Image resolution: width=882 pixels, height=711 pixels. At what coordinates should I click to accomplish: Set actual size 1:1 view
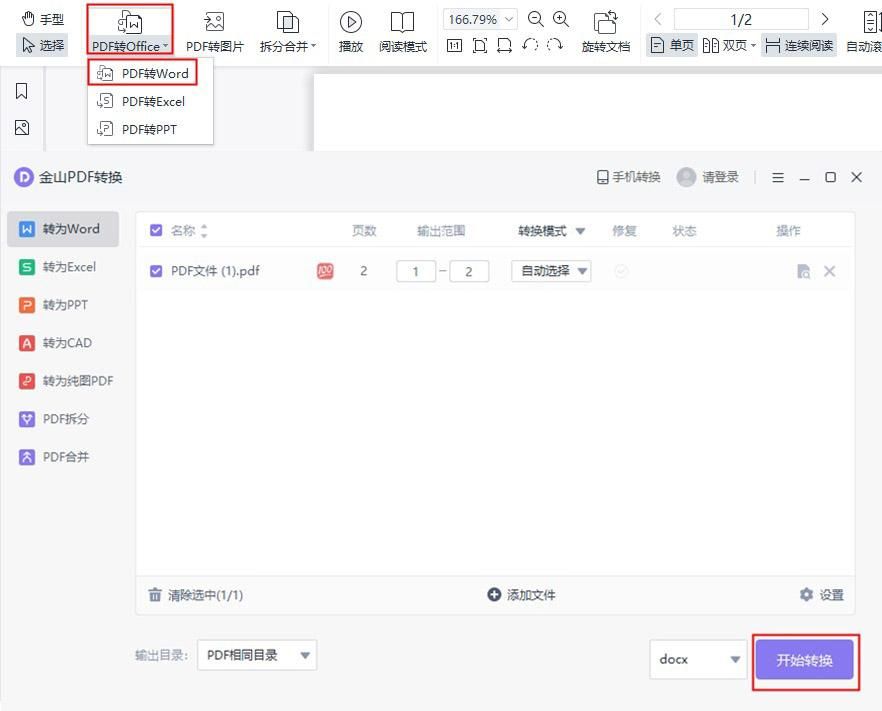click(x=454, y=45)
